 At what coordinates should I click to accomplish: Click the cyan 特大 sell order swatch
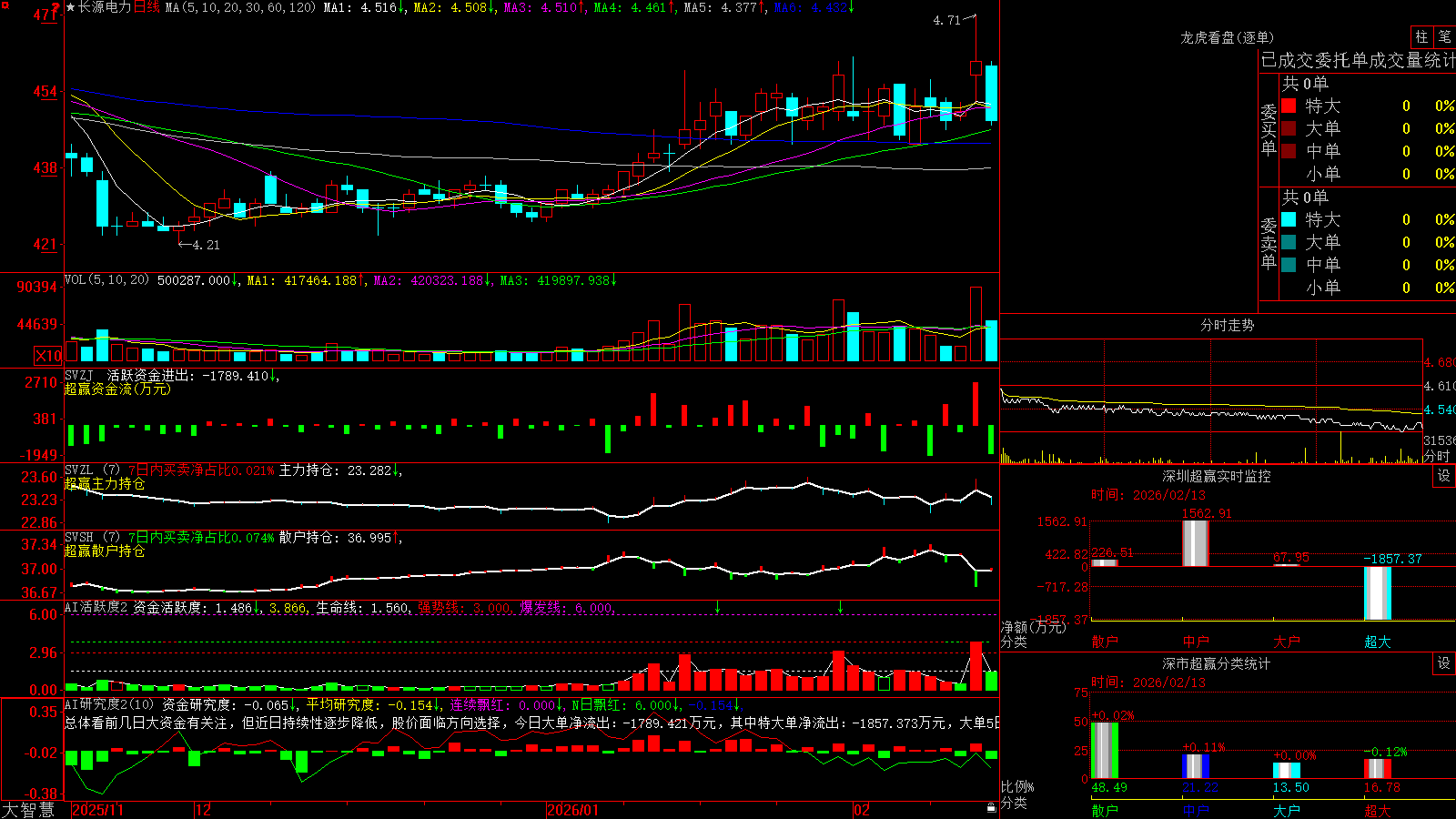click(x=1289, y=219)
